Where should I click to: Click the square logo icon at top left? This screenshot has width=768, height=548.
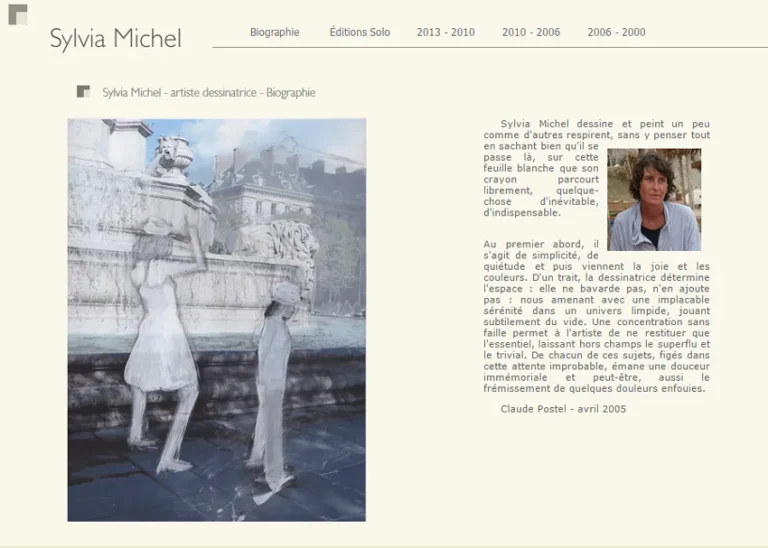coord(18,15)
